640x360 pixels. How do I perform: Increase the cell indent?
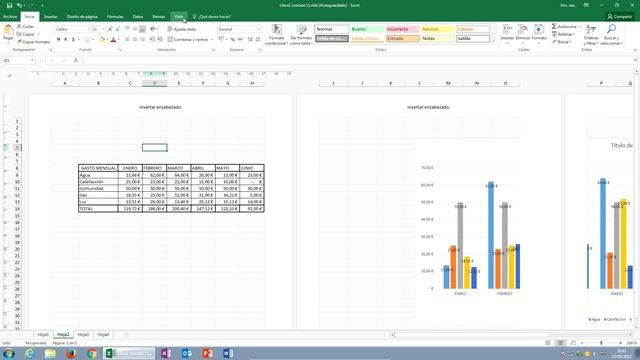pyautogui.click(x=160, y=40)
